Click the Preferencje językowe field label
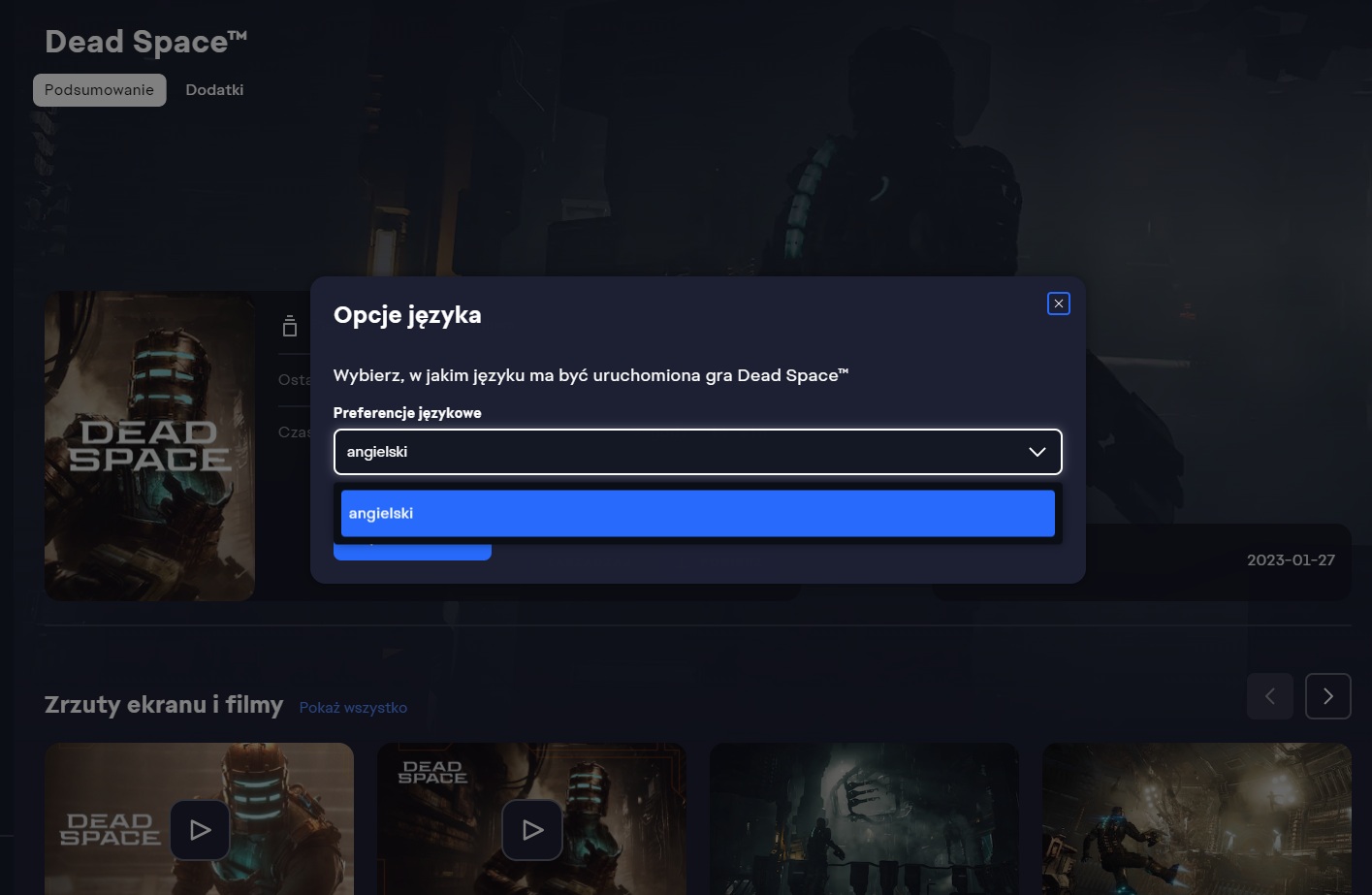This screenshot has height=895, width=1372. click(x=407, y=413)
